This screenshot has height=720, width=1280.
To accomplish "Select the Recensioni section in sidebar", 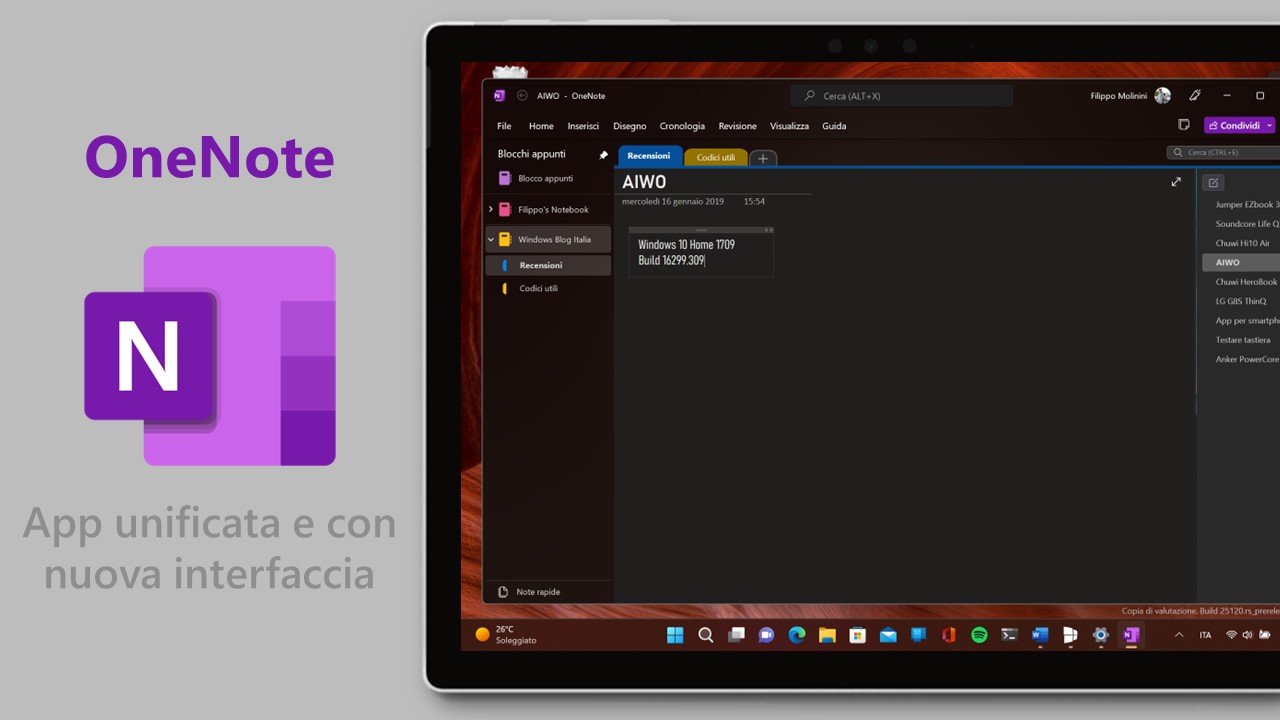I will pos(548,265).
